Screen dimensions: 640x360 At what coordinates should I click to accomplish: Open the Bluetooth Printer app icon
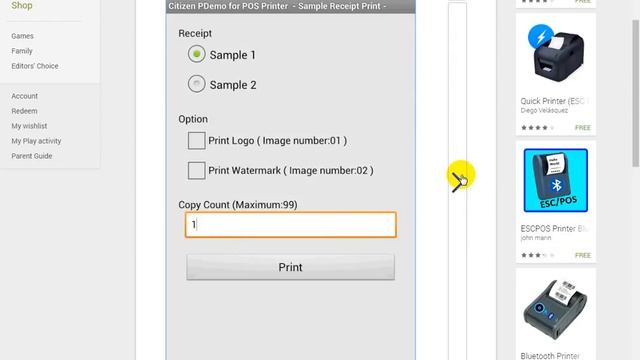[556, 310]
